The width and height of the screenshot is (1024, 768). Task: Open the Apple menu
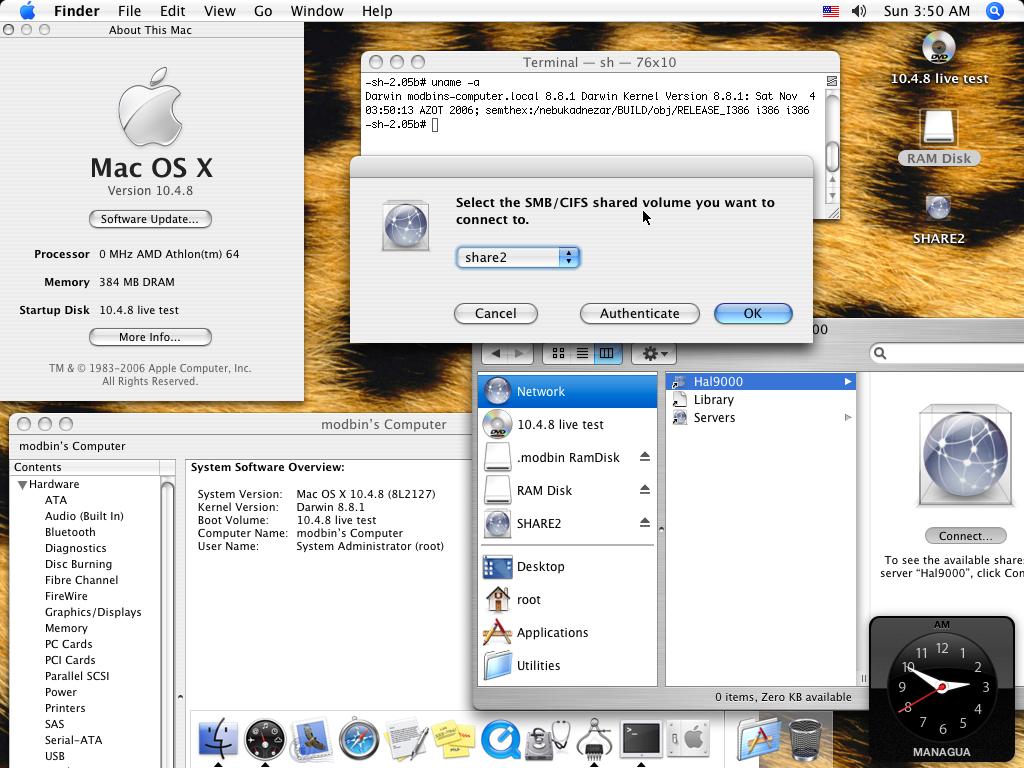(x=27, y=11)
